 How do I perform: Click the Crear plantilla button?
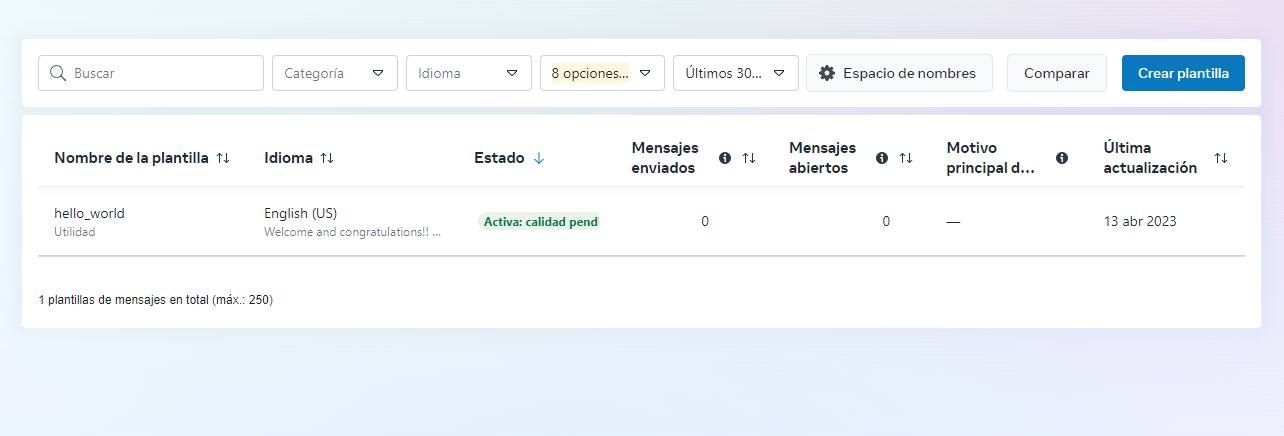(x=1183, y=73)
